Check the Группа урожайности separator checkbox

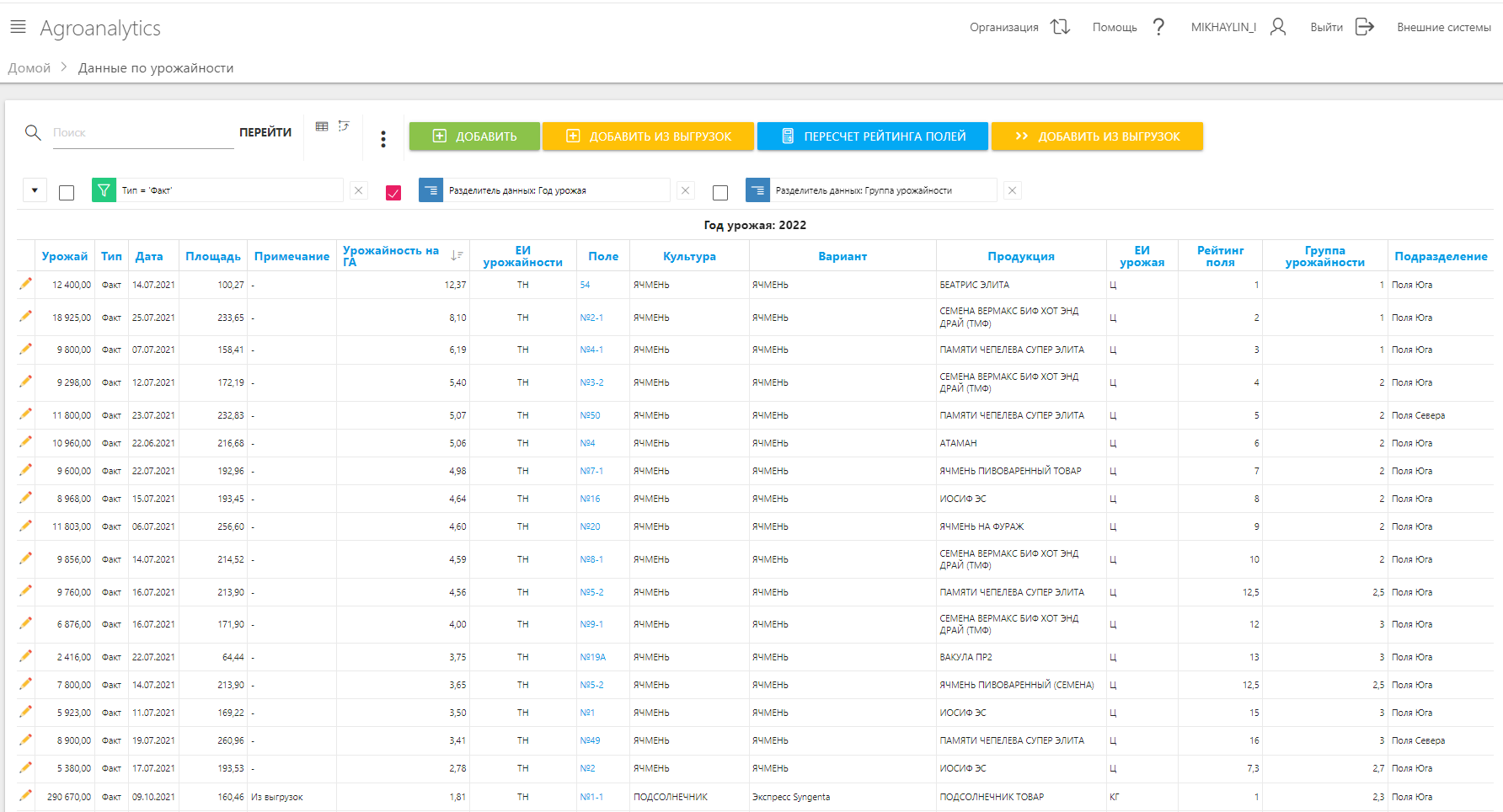[x=720, y=193]
